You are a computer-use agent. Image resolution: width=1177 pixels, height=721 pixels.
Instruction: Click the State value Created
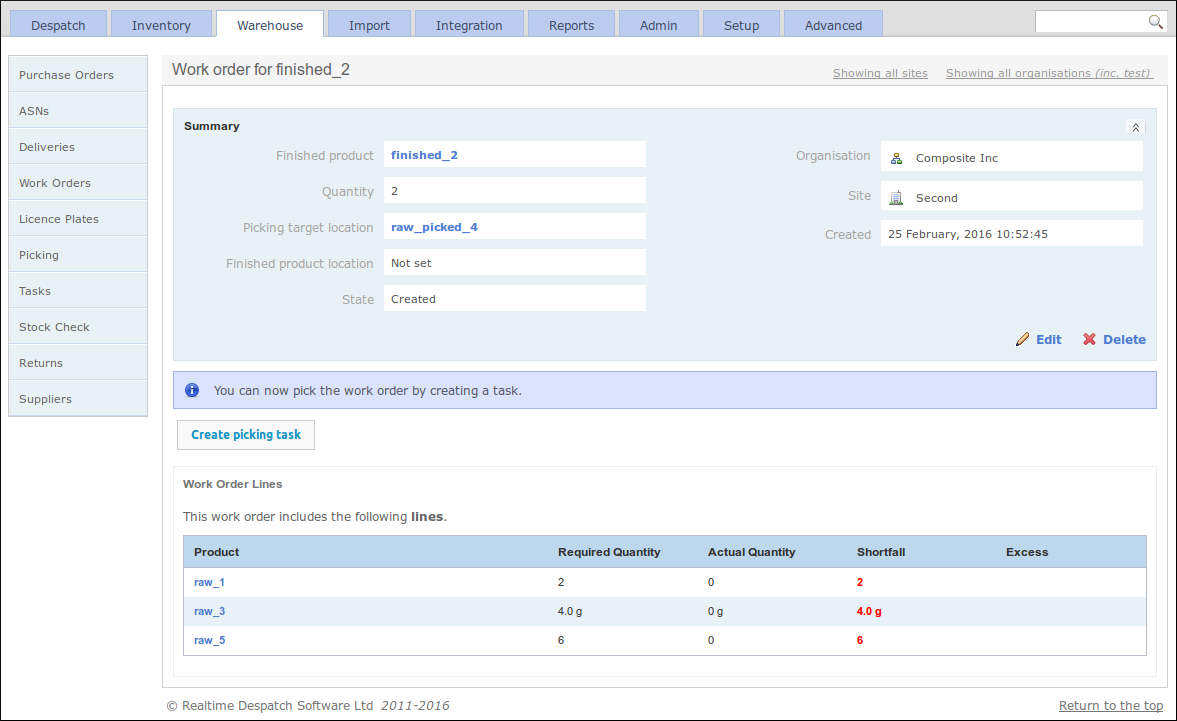(515, 299)
